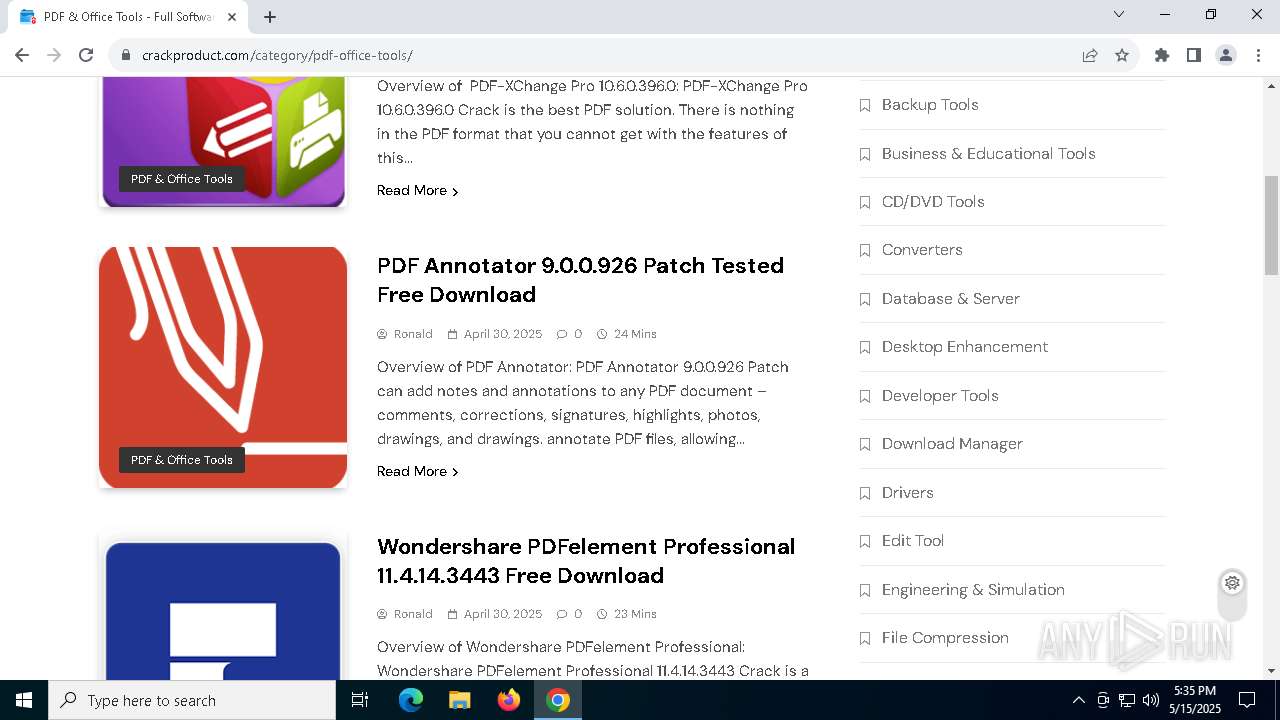The width and height of the screenshot is (1280, 720).
Task: Click Read More under PDF Annotator overview
Action: tap(417, 471)
